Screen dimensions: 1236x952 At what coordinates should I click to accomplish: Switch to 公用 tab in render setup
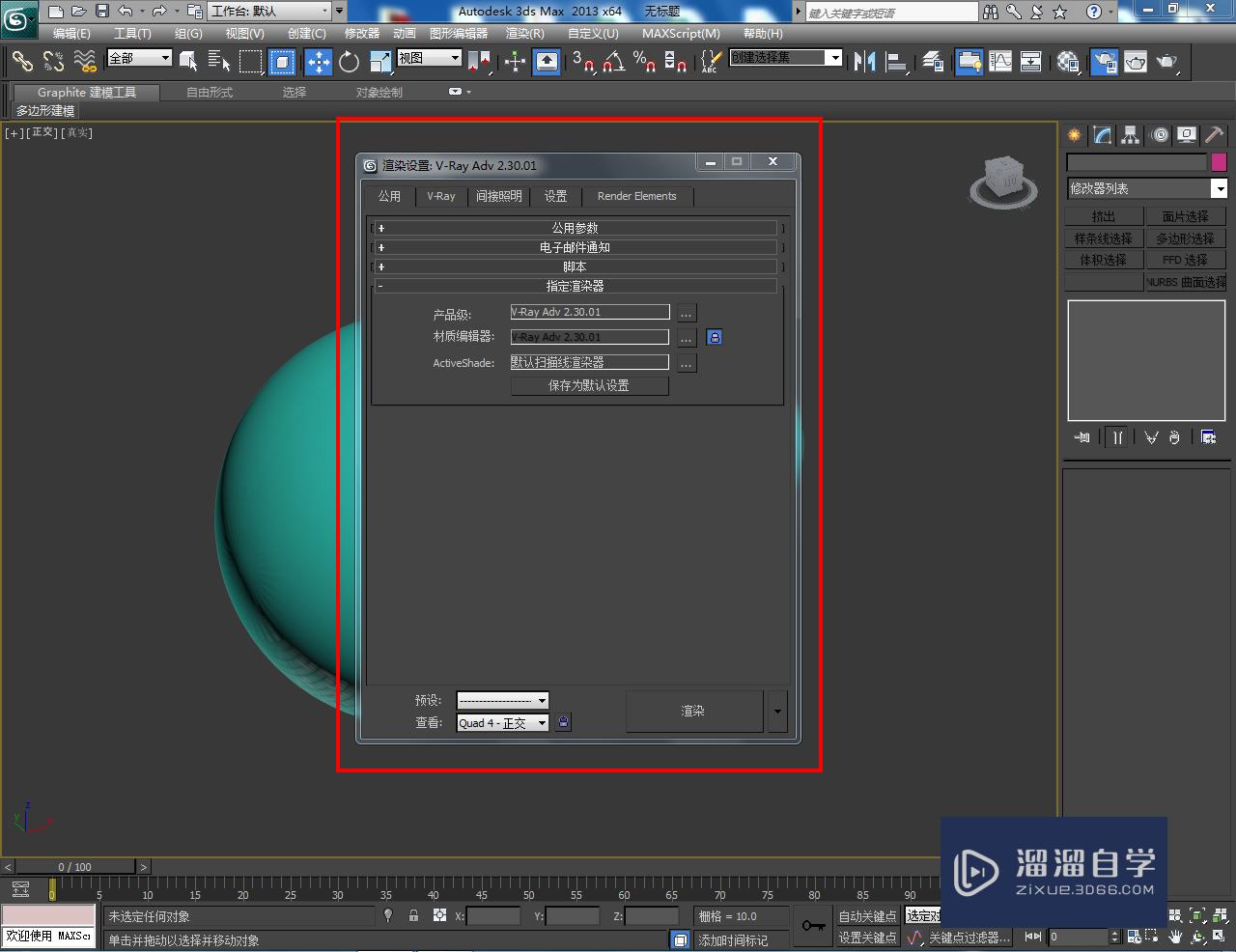pos(389,196)
